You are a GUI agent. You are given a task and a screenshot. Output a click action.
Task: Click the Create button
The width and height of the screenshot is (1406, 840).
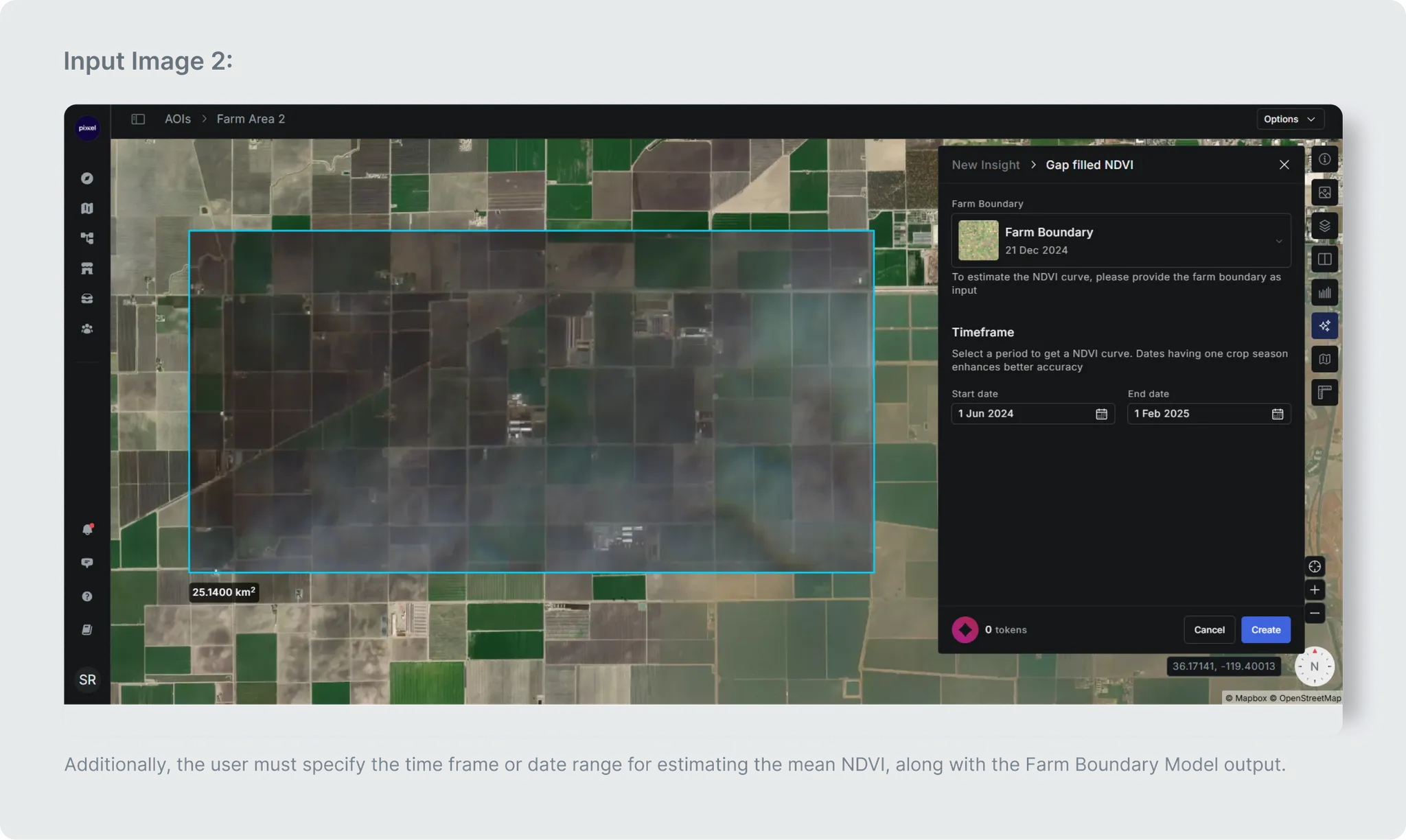(1265, 629)
